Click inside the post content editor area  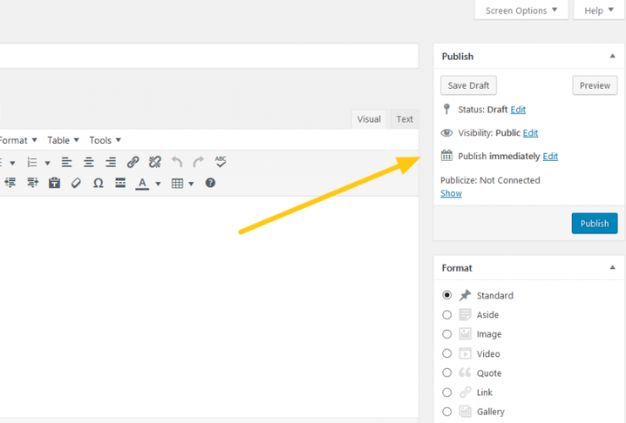coord(209,307)
